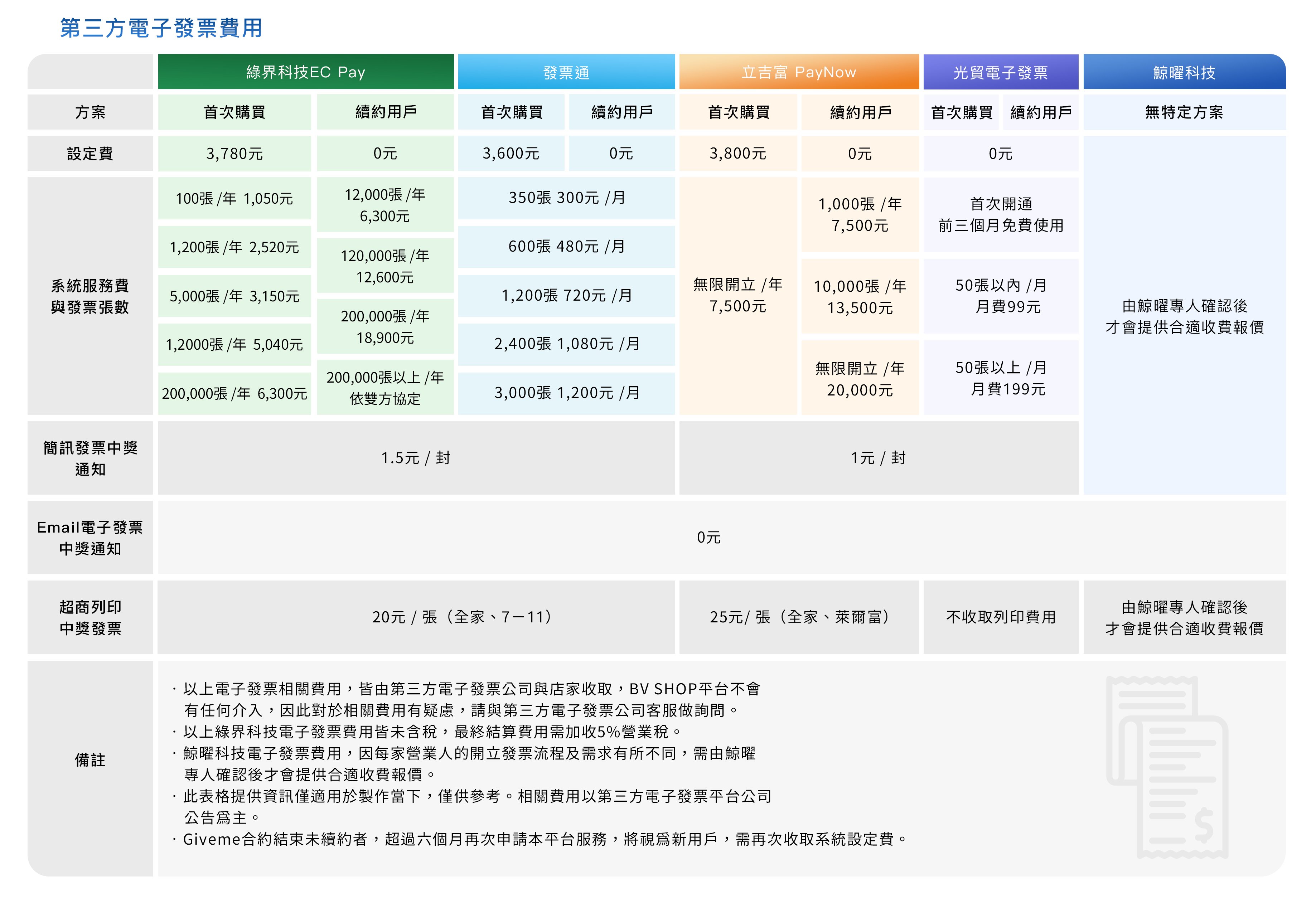The width and height of the screenshot is (1316, 908).
Task: Click the 200,000張以上/年 依雙方協定 cell
Action: pyautogui.click(x=385, y=388)
